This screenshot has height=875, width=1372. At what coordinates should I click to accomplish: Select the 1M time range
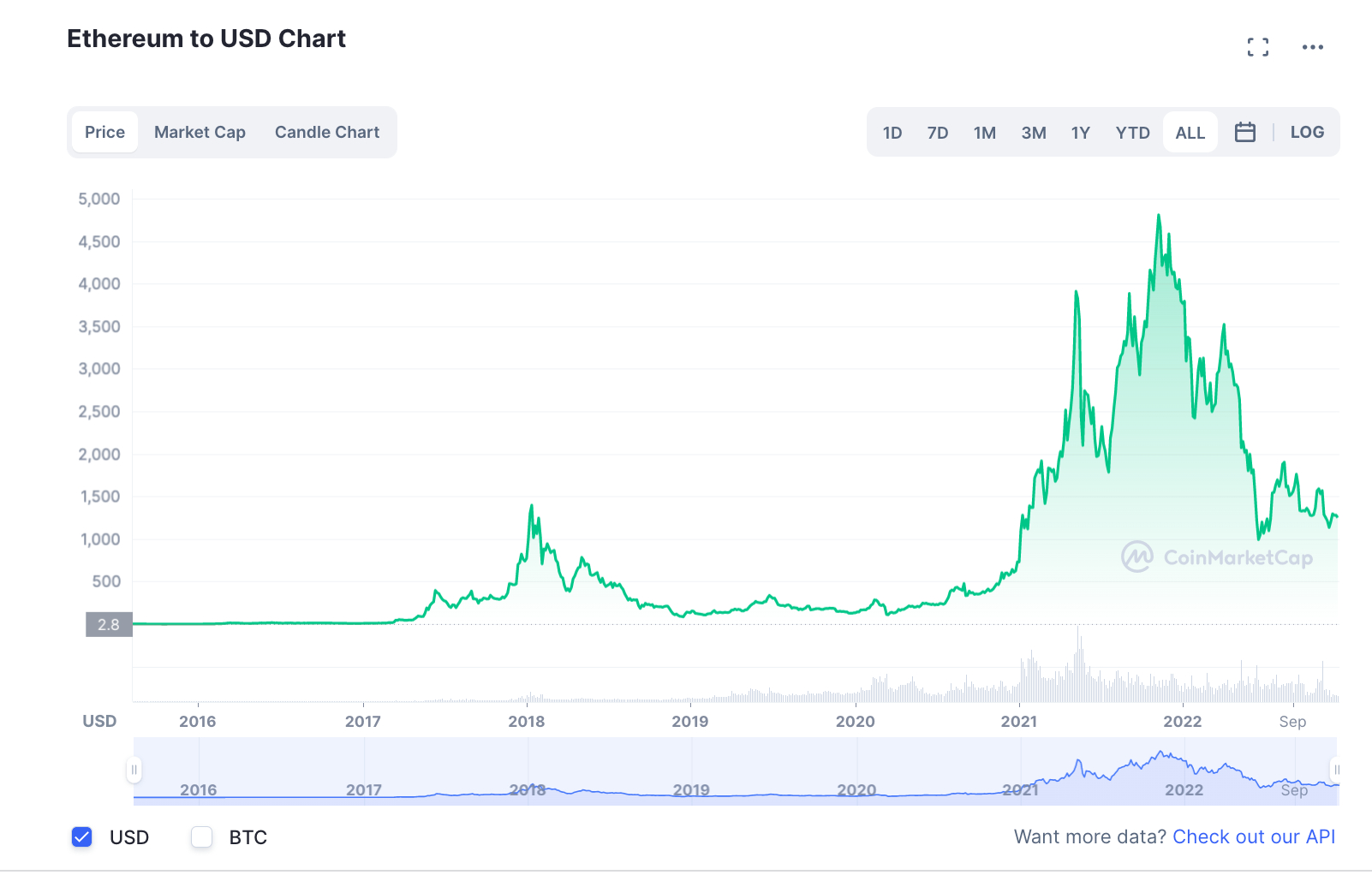point(985,133)
